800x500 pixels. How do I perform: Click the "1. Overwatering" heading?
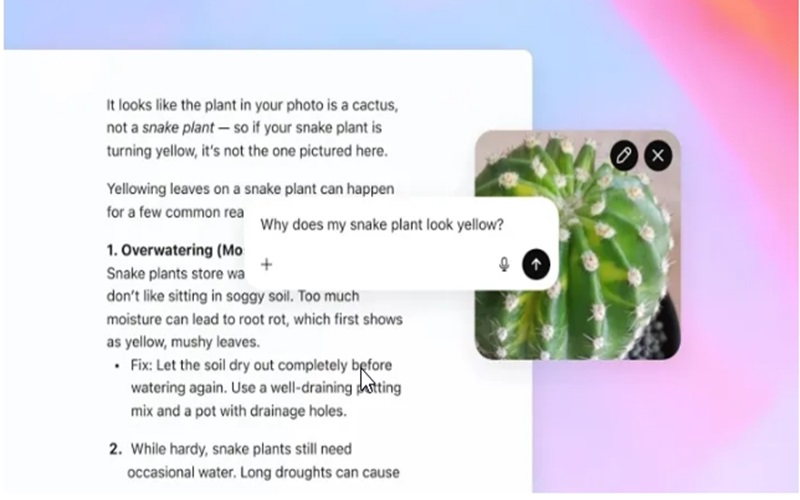[x=174, y=250]
